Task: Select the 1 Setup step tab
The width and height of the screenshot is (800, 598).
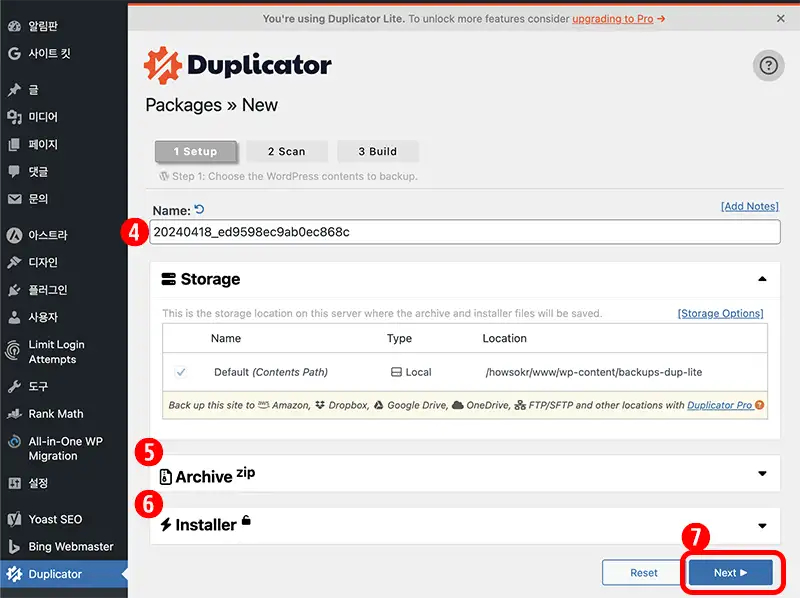Action: tap(195, 152)
